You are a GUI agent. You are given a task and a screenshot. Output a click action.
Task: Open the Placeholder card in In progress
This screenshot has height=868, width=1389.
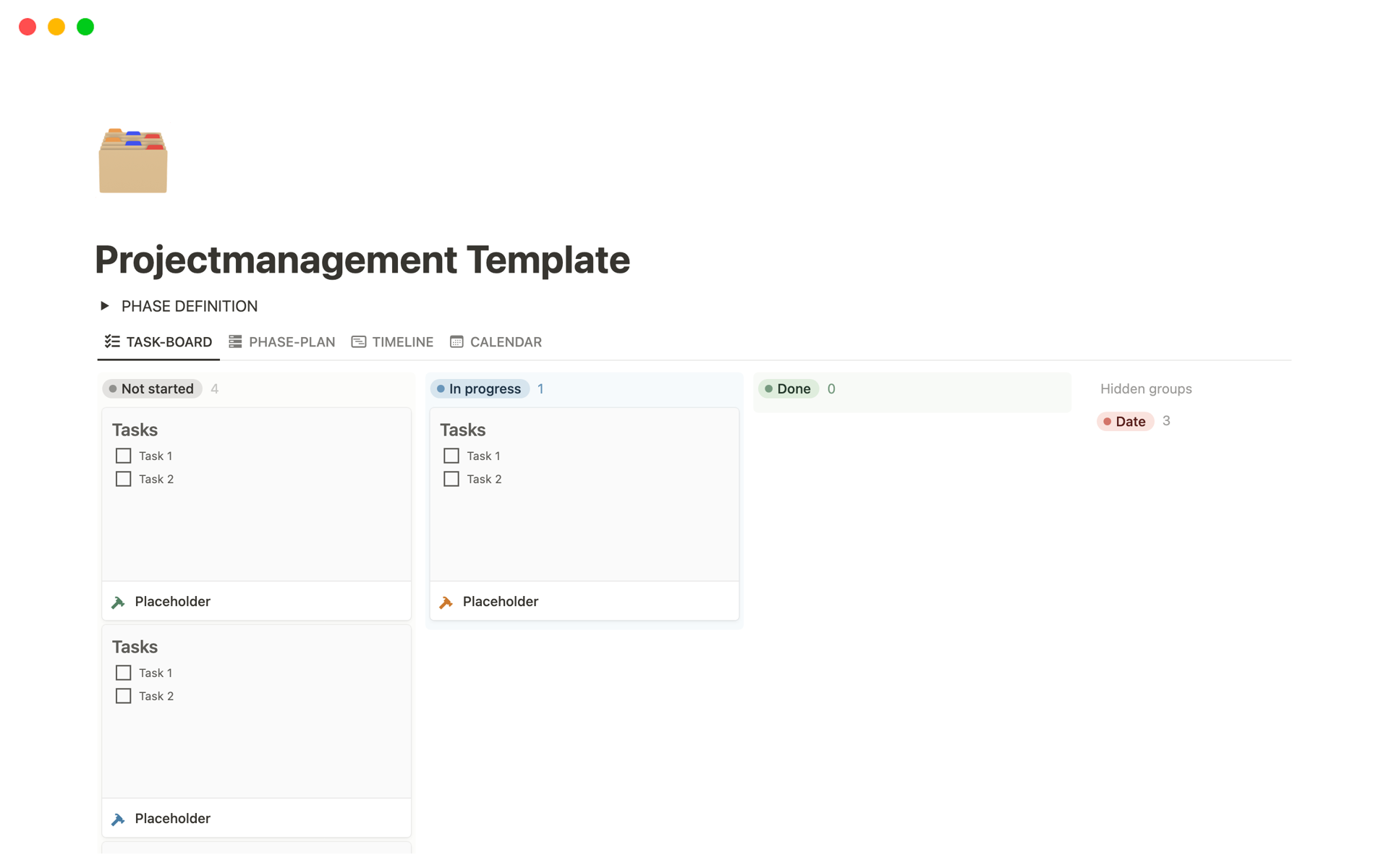pyautogui.click(x=501, y=602)
